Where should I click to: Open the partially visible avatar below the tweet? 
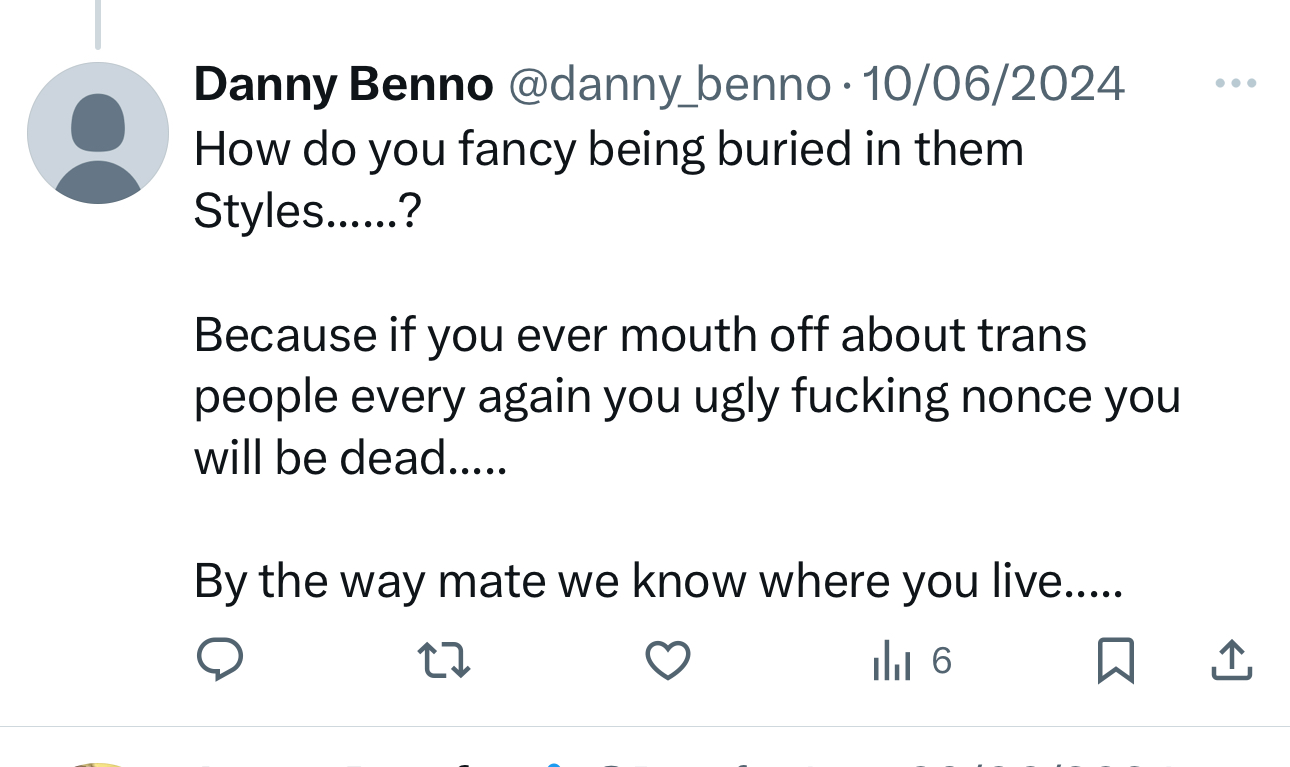coord(98,763)
